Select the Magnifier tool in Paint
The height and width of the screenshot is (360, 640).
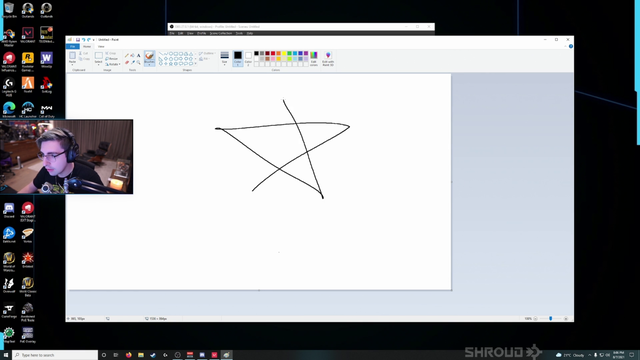click(138, 62)
